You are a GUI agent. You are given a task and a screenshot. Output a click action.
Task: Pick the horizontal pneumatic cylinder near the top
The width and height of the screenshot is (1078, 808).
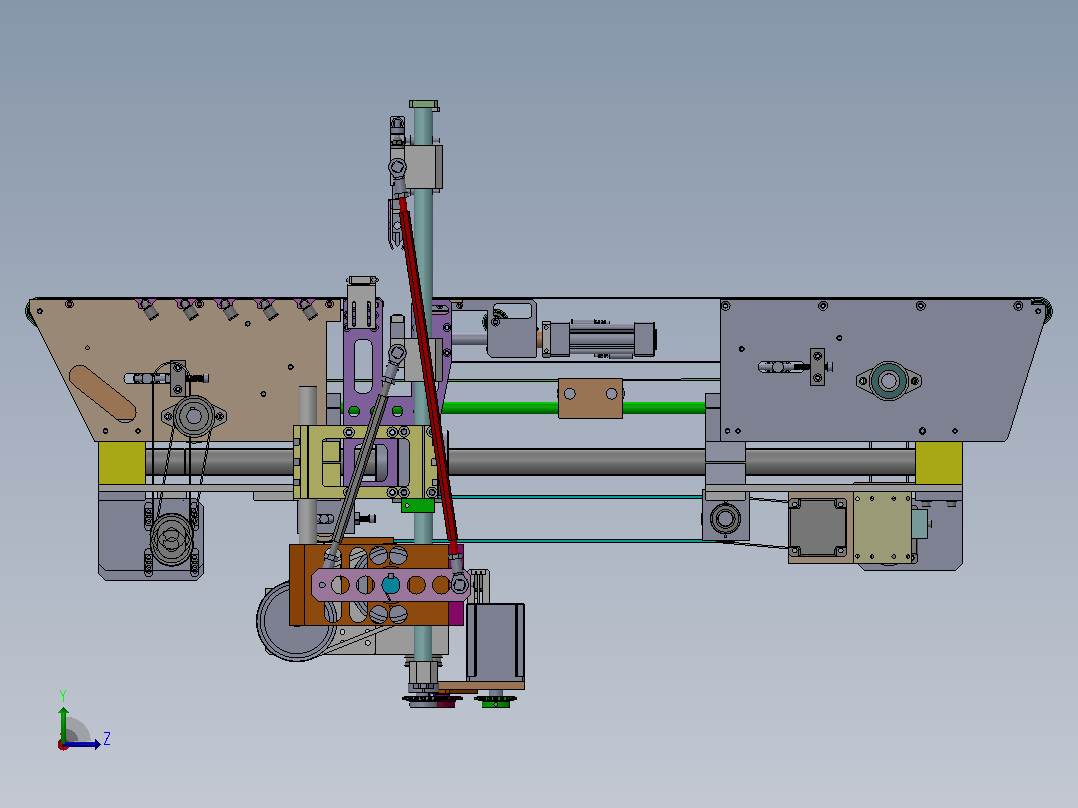click(598, 339)
